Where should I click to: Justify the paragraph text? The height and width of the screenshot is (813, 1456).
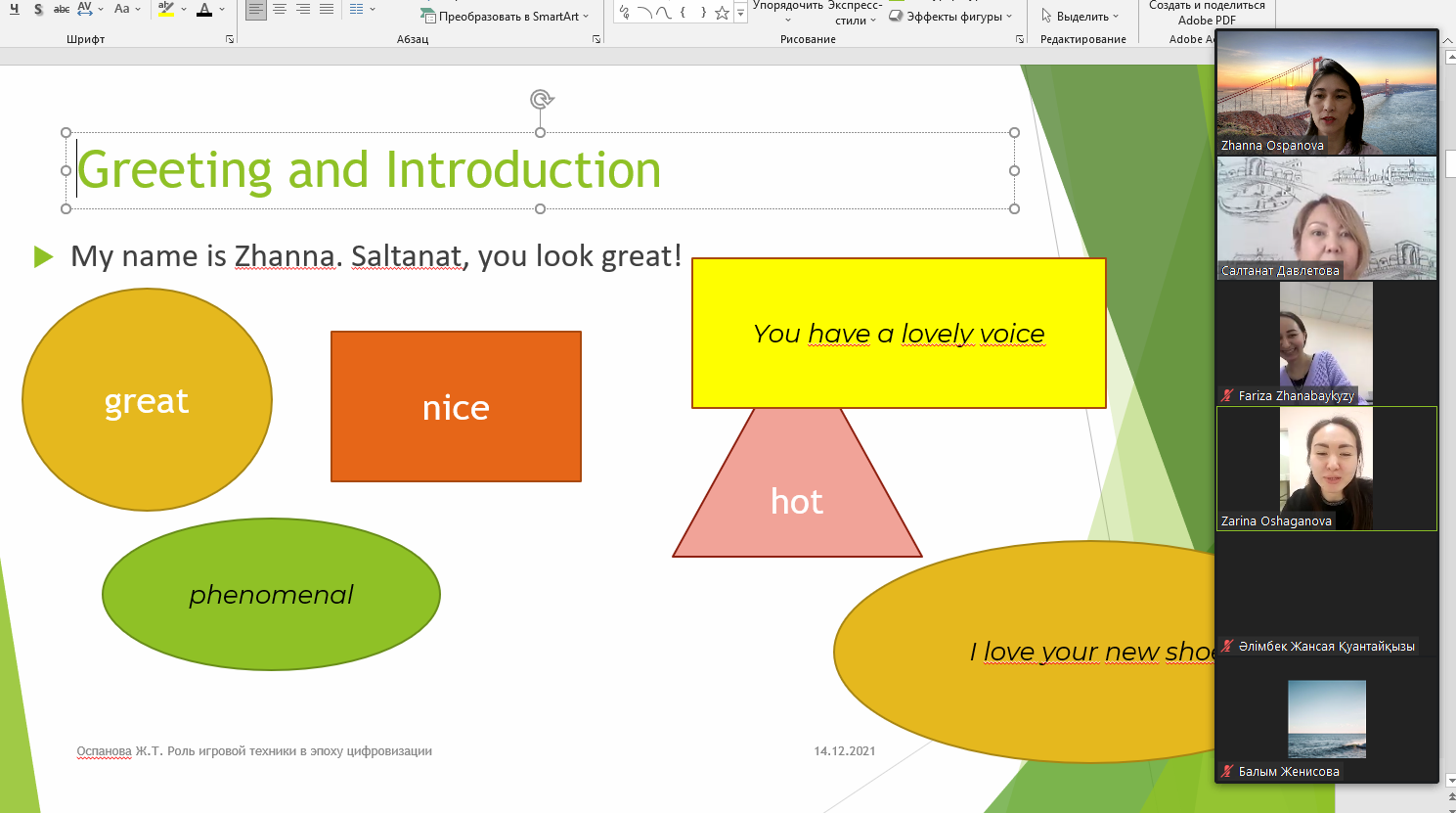[x=327, y=9]
